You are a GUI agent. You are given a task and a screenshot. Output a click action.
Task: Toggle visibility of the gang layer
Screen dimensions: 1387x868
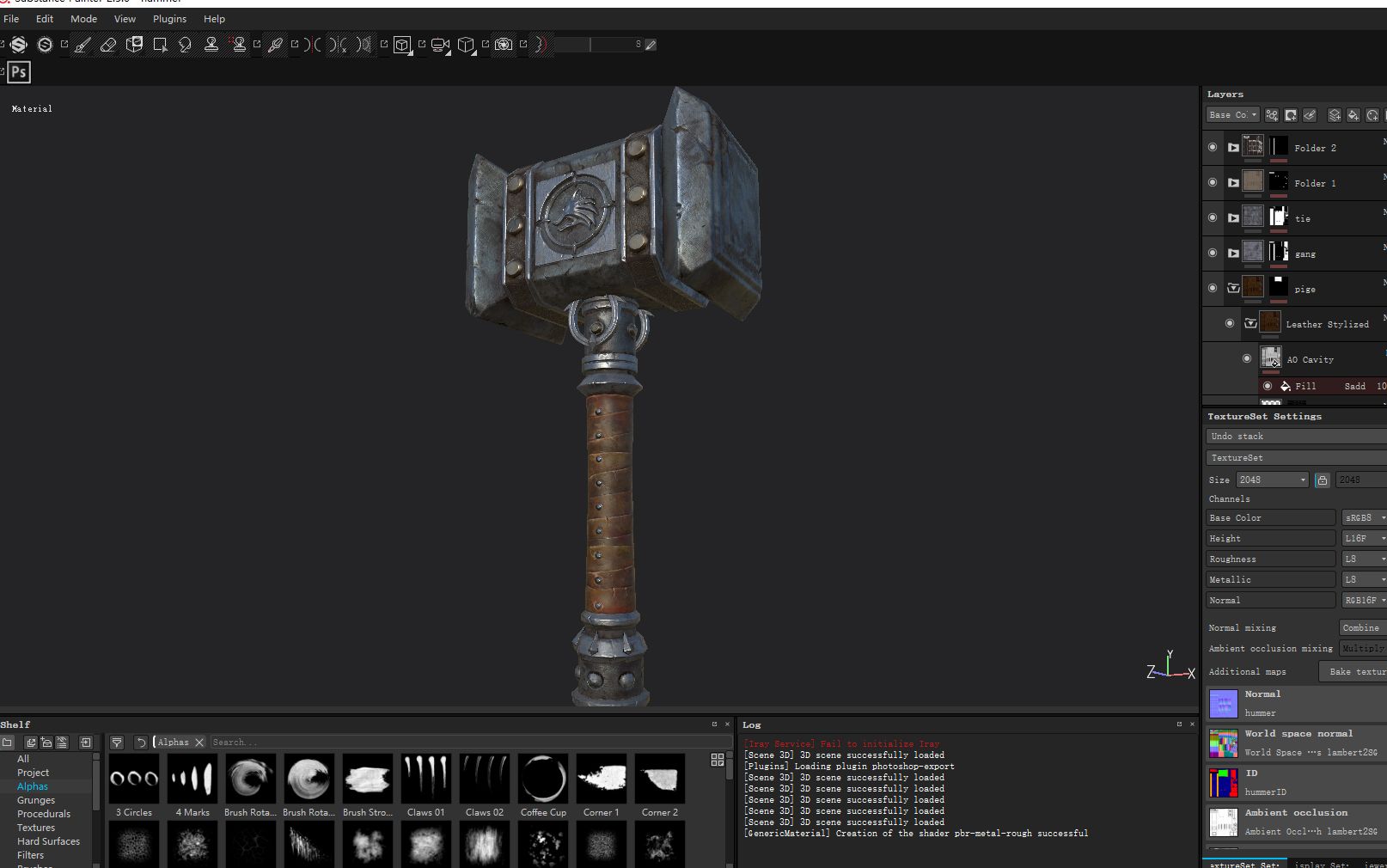click(x=1213, y=254)
